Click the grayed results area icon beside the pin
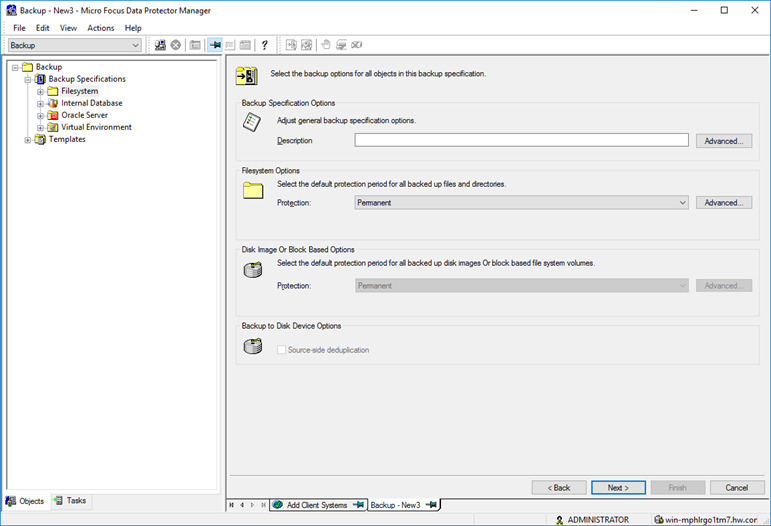771x526 pixels. (230, 45)
